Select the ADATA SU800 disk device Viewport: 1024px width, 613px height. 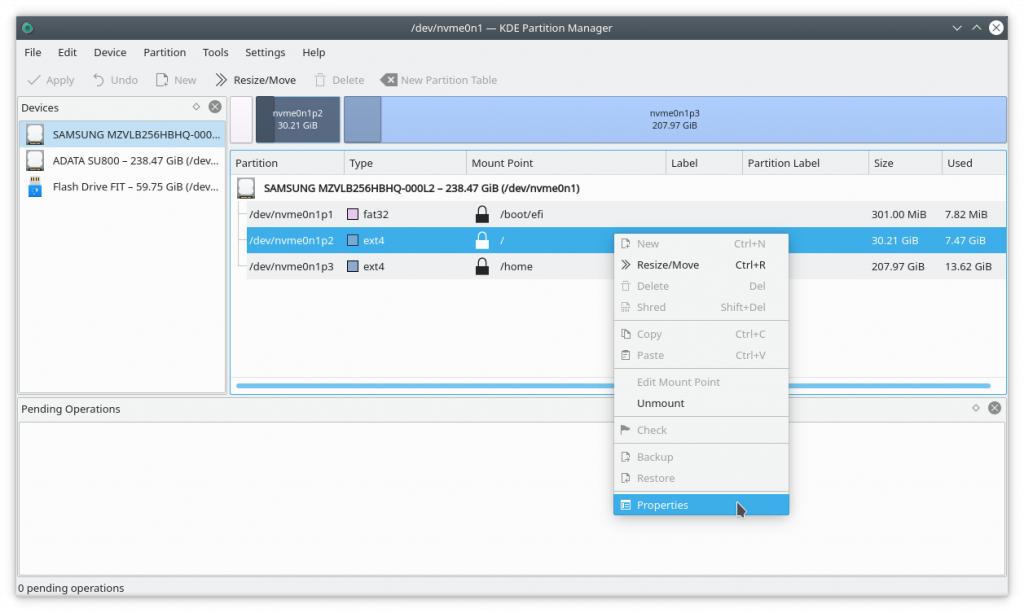[122, 160]
